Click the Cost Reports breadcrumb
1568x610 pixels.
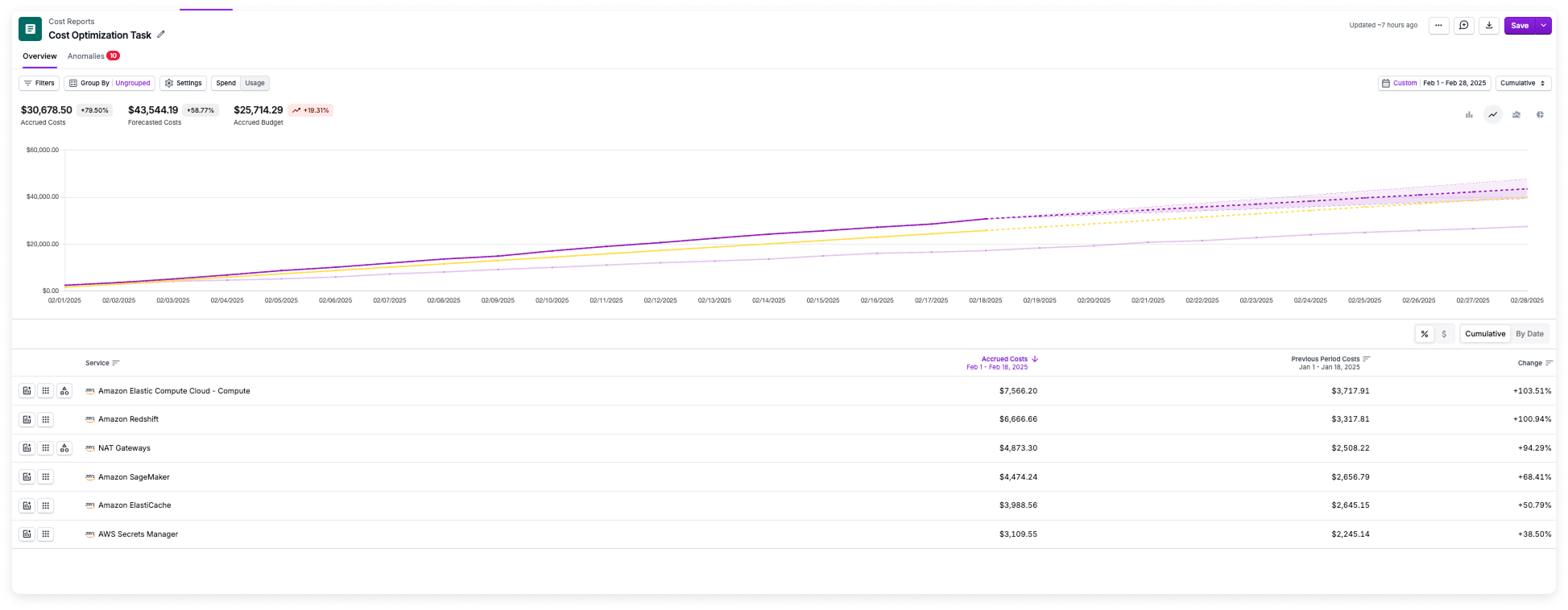(x=71, y=22)
